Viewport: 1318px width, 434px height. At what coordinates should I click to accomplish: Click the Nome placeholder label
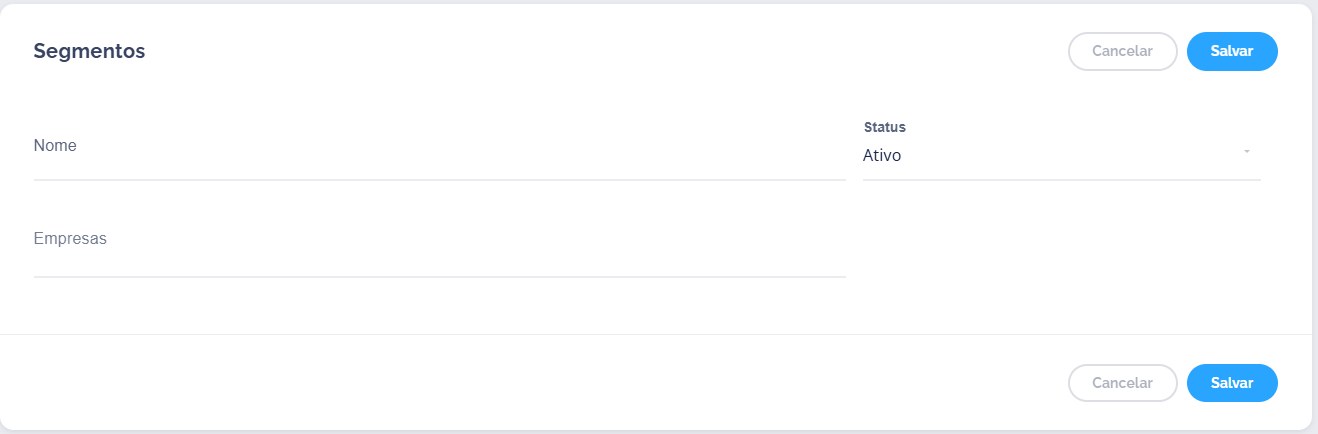55,146
